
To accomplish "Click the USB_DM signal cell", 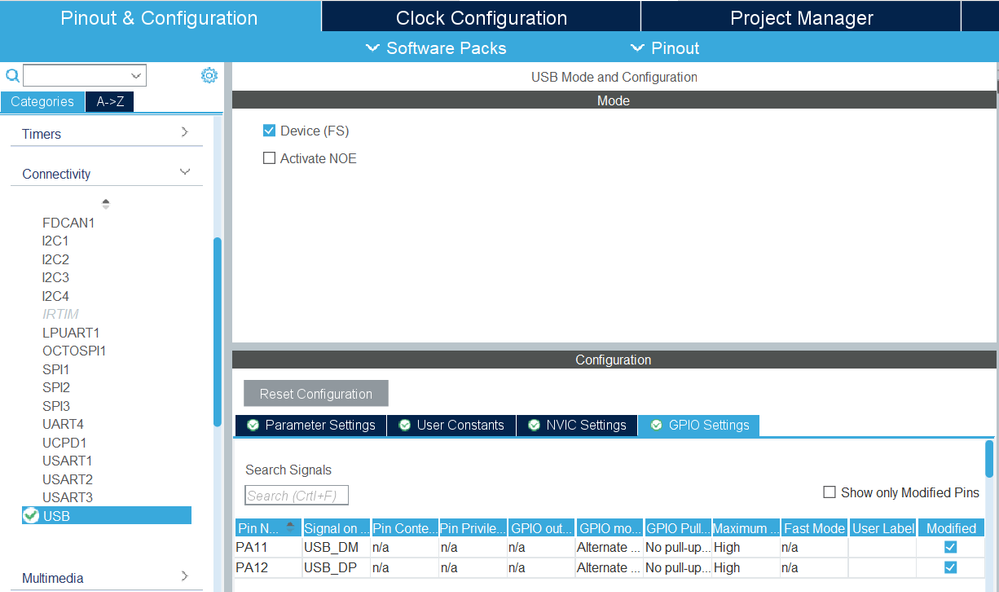I will point(336,547).
